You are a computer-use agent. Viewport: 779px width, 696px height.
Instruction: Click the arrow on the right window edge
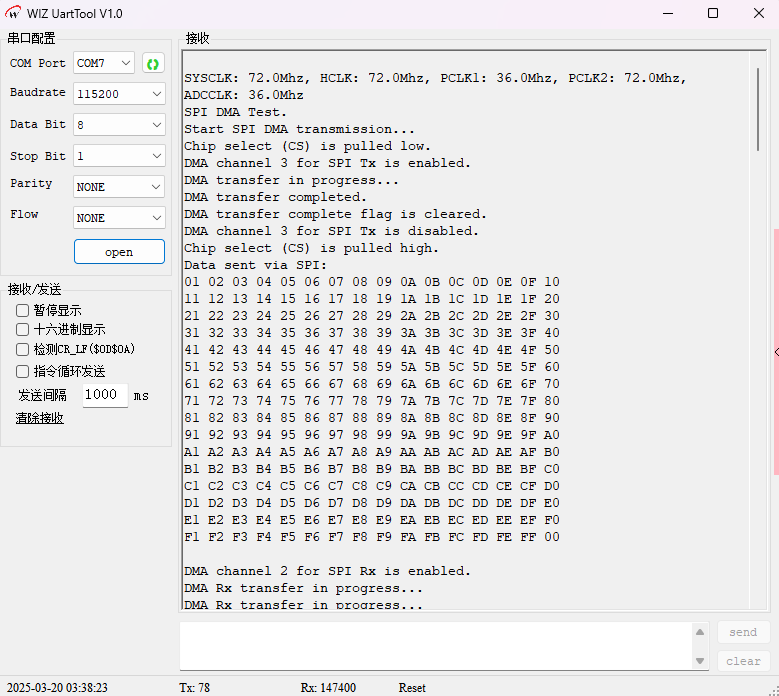pyautogui.click(x=776, y=352)
